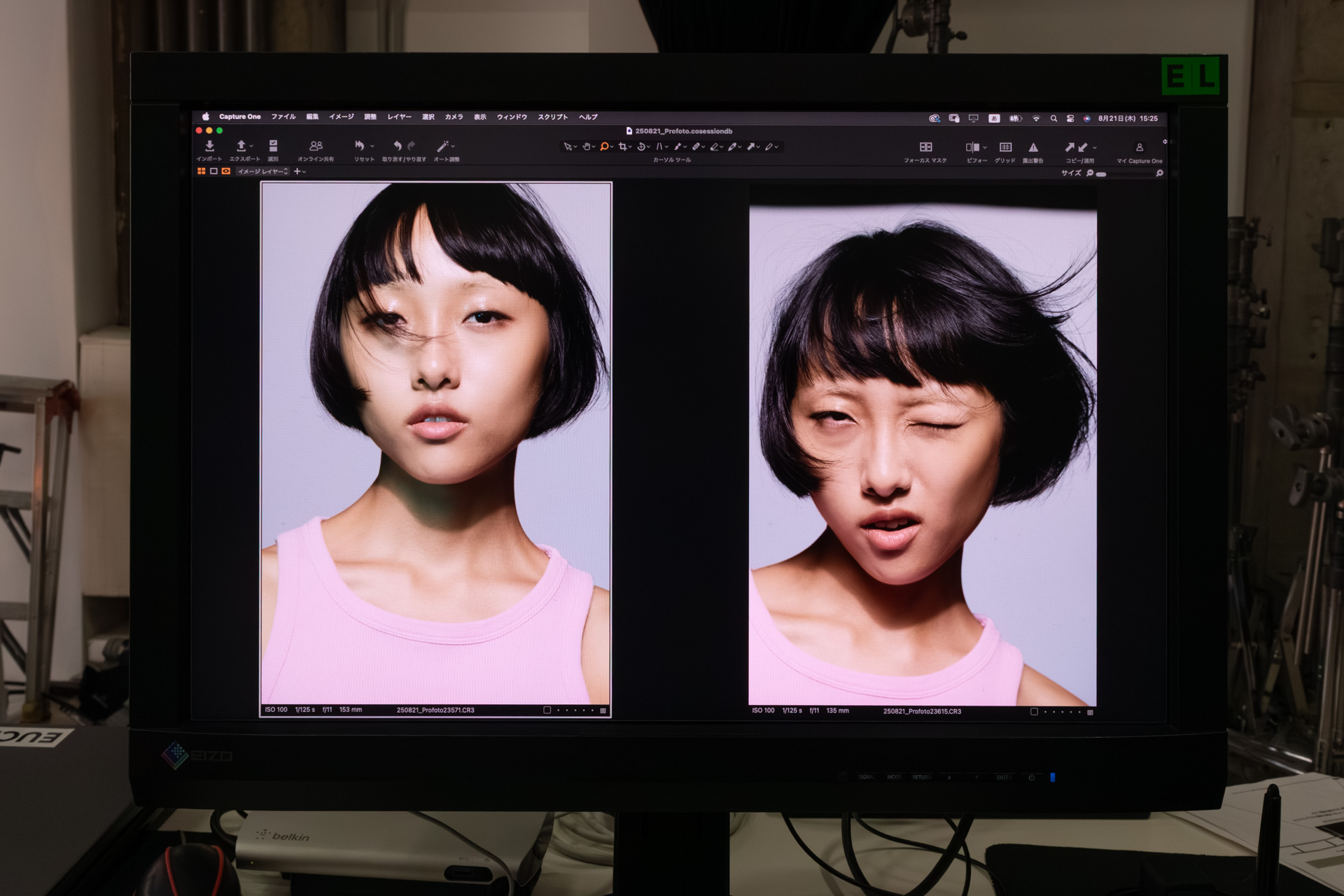
Task: Enable 露出警告 (exposure warning) overlay
Action: 1033,148
